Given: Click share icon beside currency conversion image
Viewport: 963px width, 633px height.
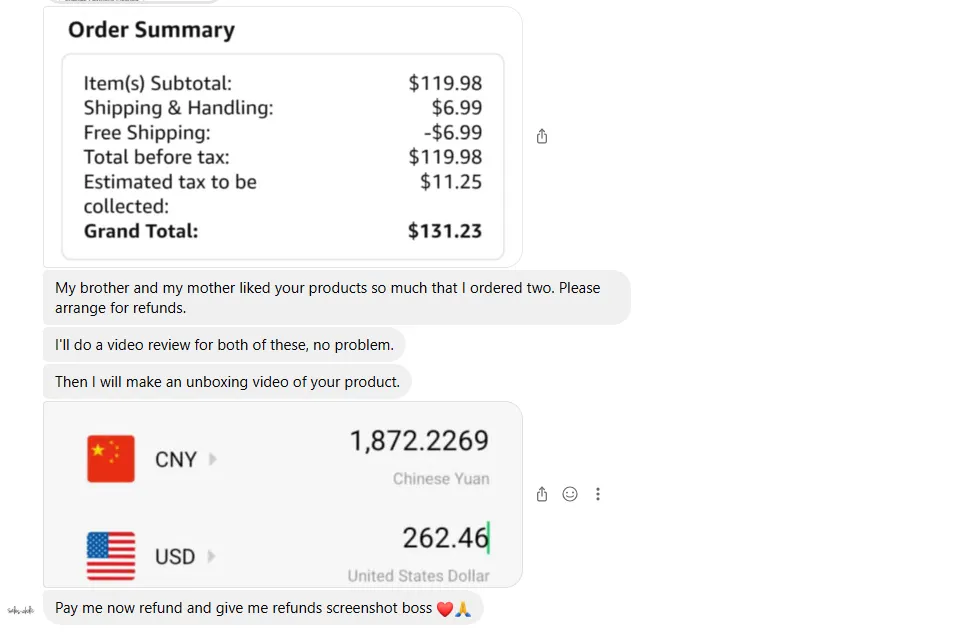Looking at the screenshot, I should tap(542, 494).
